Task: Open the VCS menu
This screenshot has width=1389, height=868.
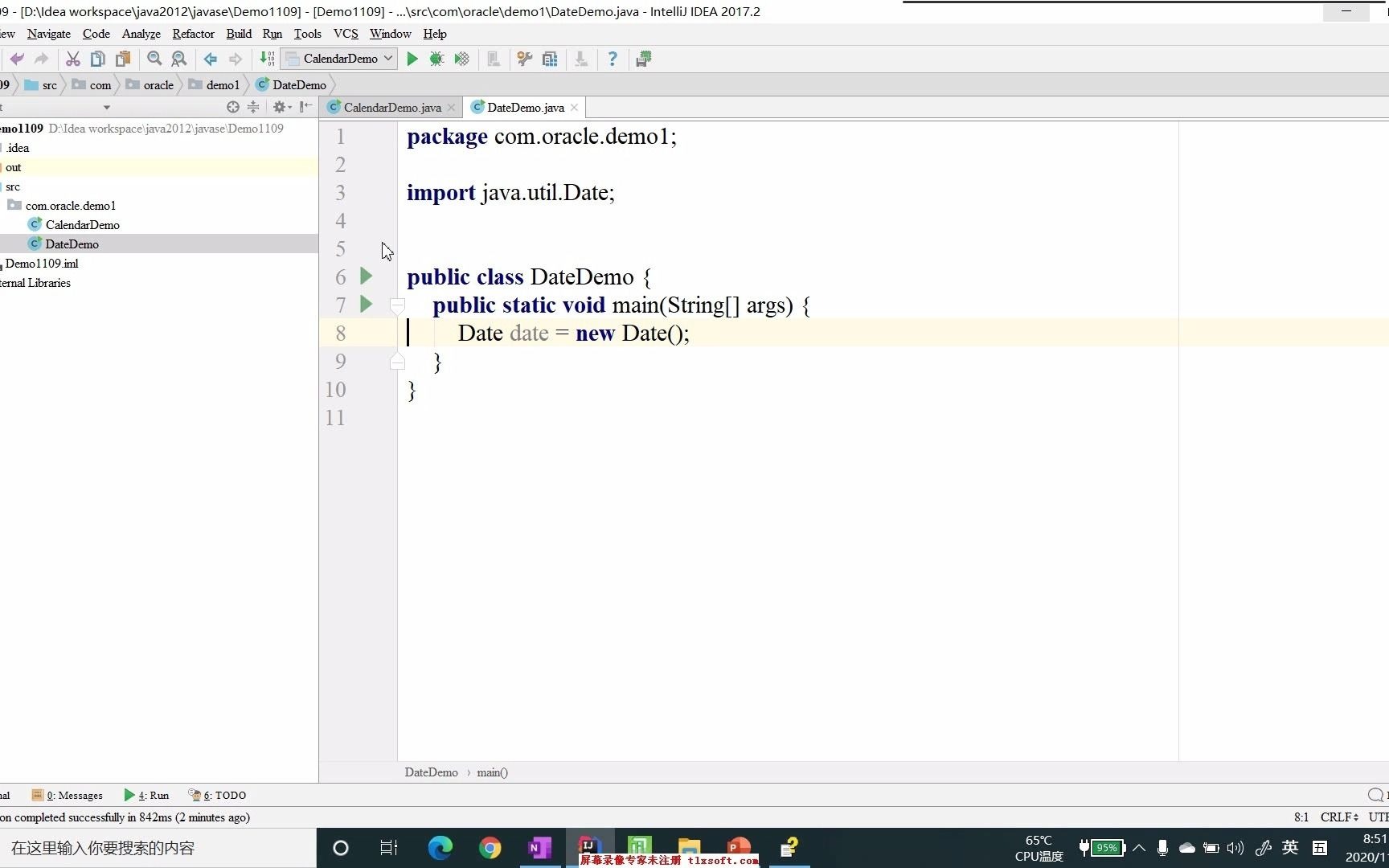Action: 346,34
